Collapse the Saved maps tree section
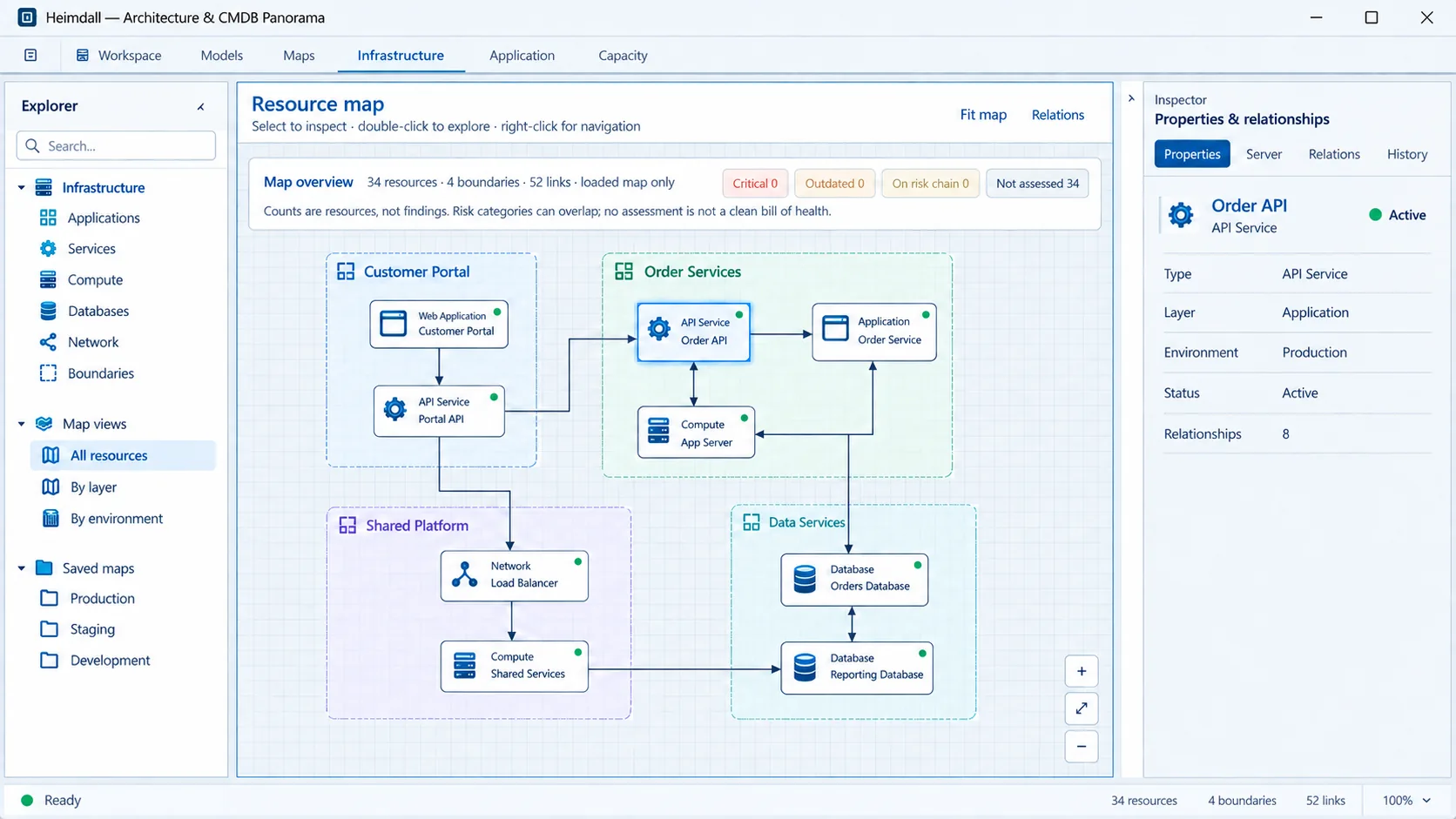The image size is (1456, 819). (x=22, y=568)
